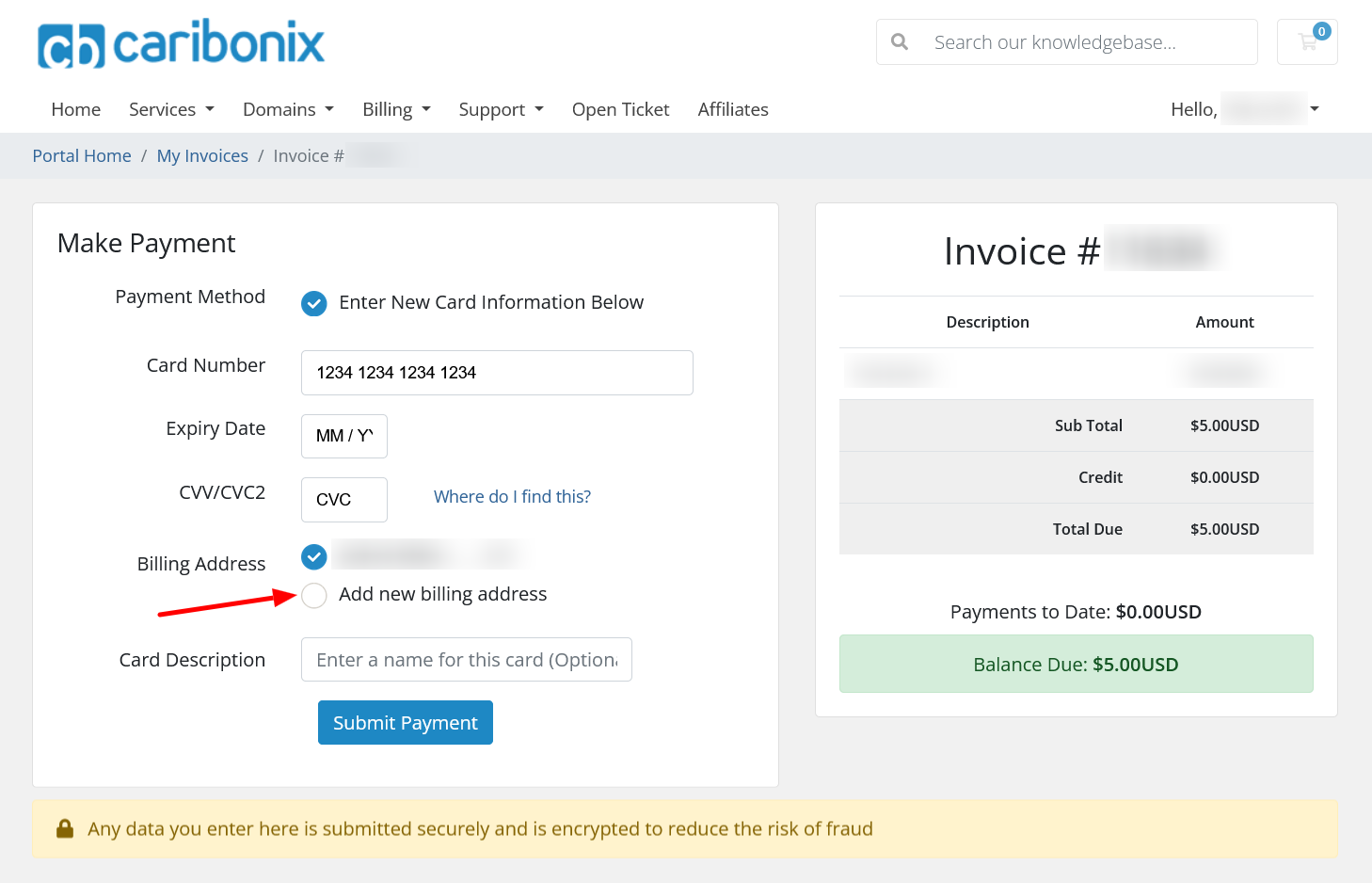Select the existing billing address radio

coord(314,557)
